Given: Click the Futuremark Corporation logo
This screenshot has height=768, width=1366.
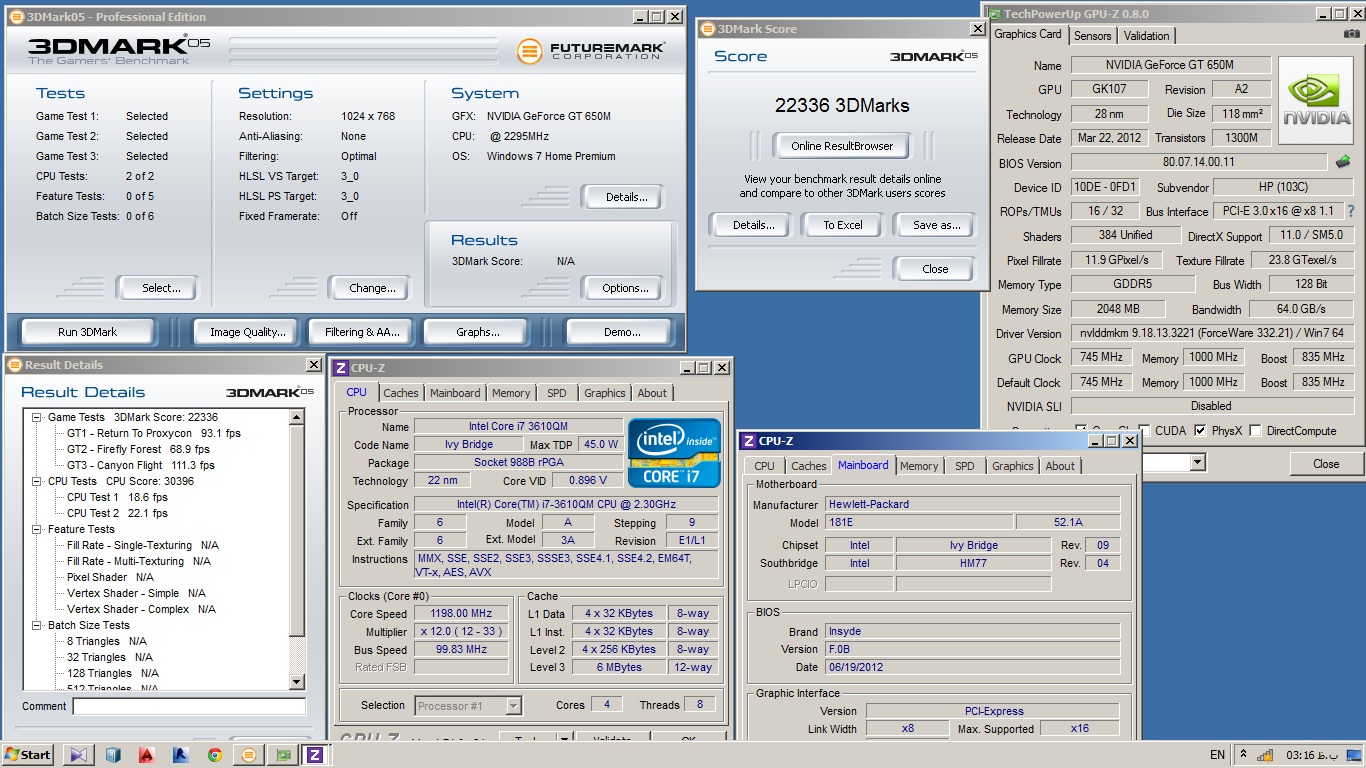Looking at the screenshot, I should (589, 50).
